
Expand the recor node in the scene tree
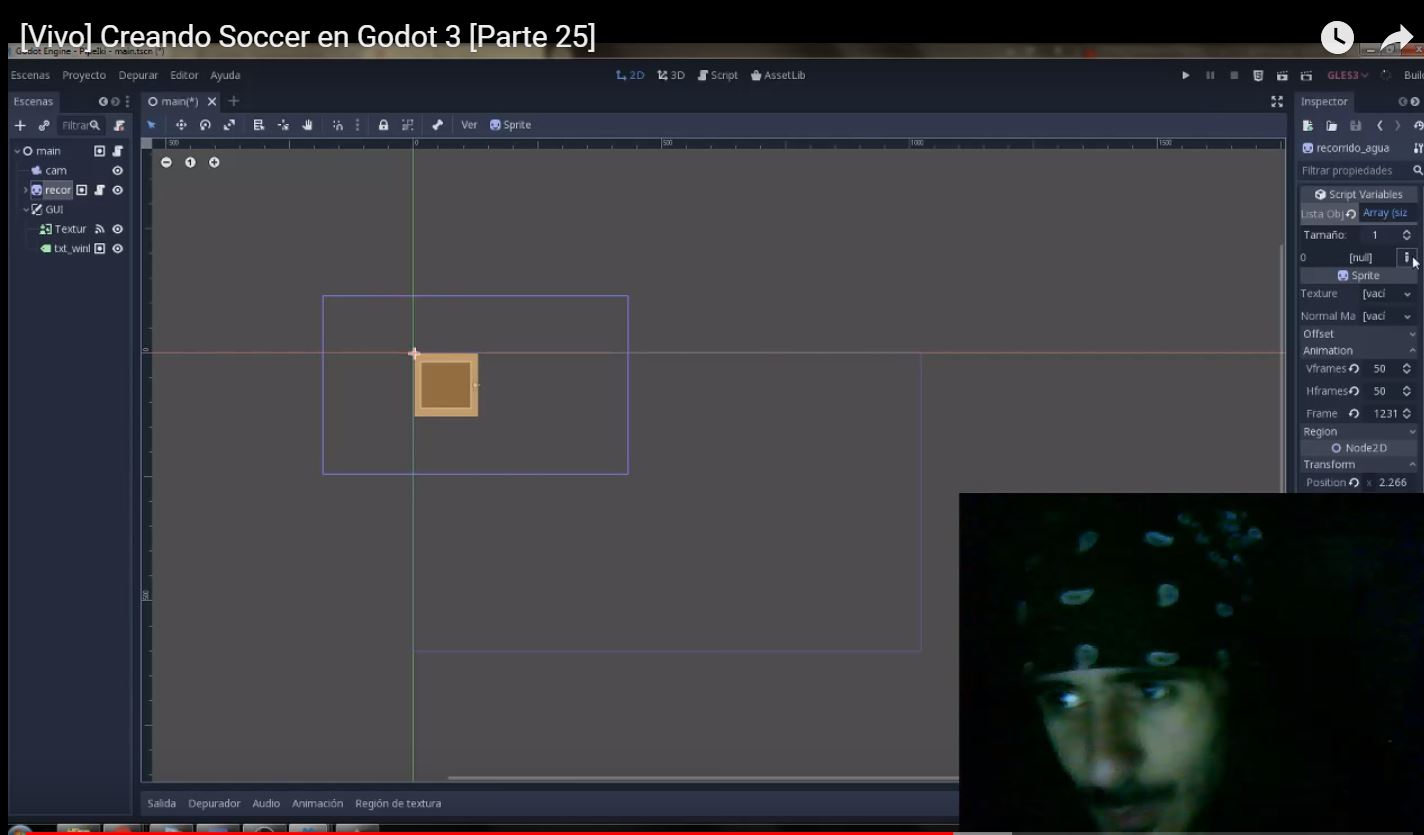point(26,190)
